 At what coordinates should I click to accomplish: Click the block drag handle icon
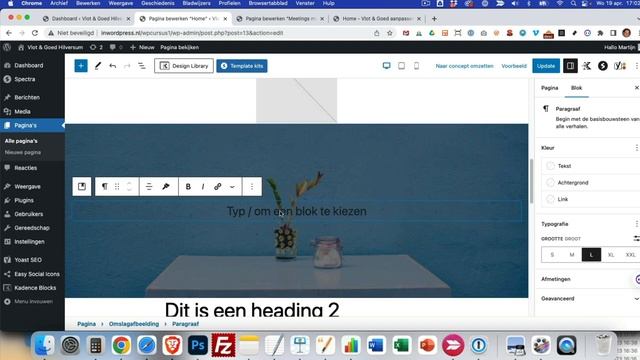point(117,187)
